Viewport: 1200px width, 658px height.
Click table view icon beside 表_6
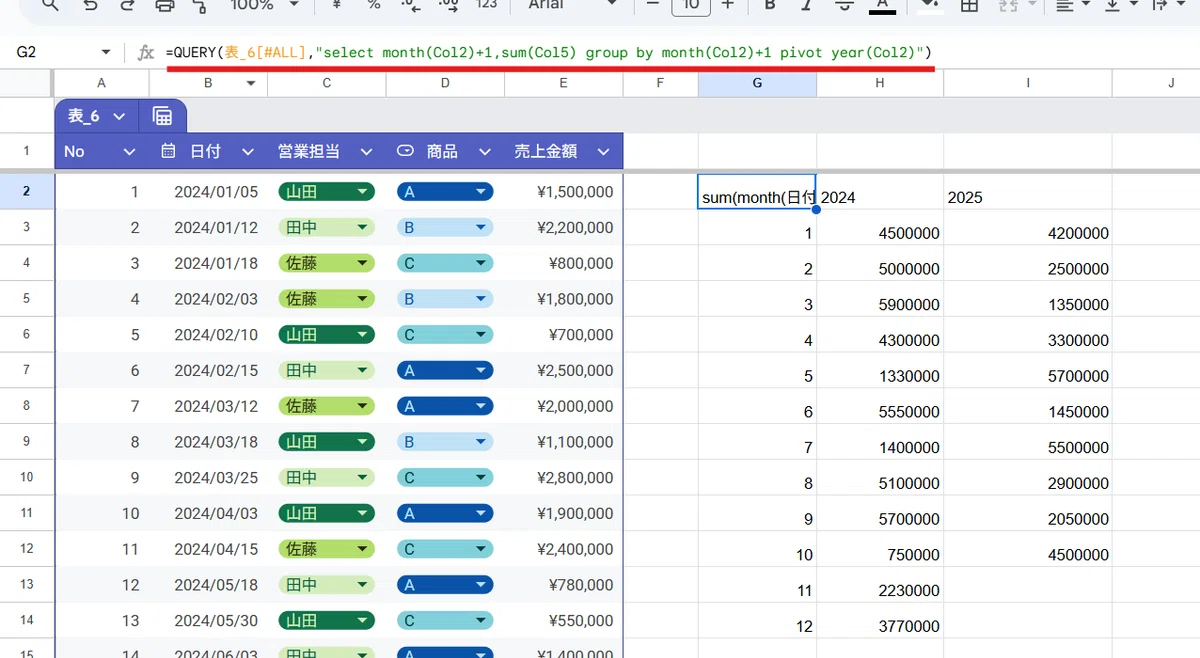pyautogui.click(x=162, y=116)
